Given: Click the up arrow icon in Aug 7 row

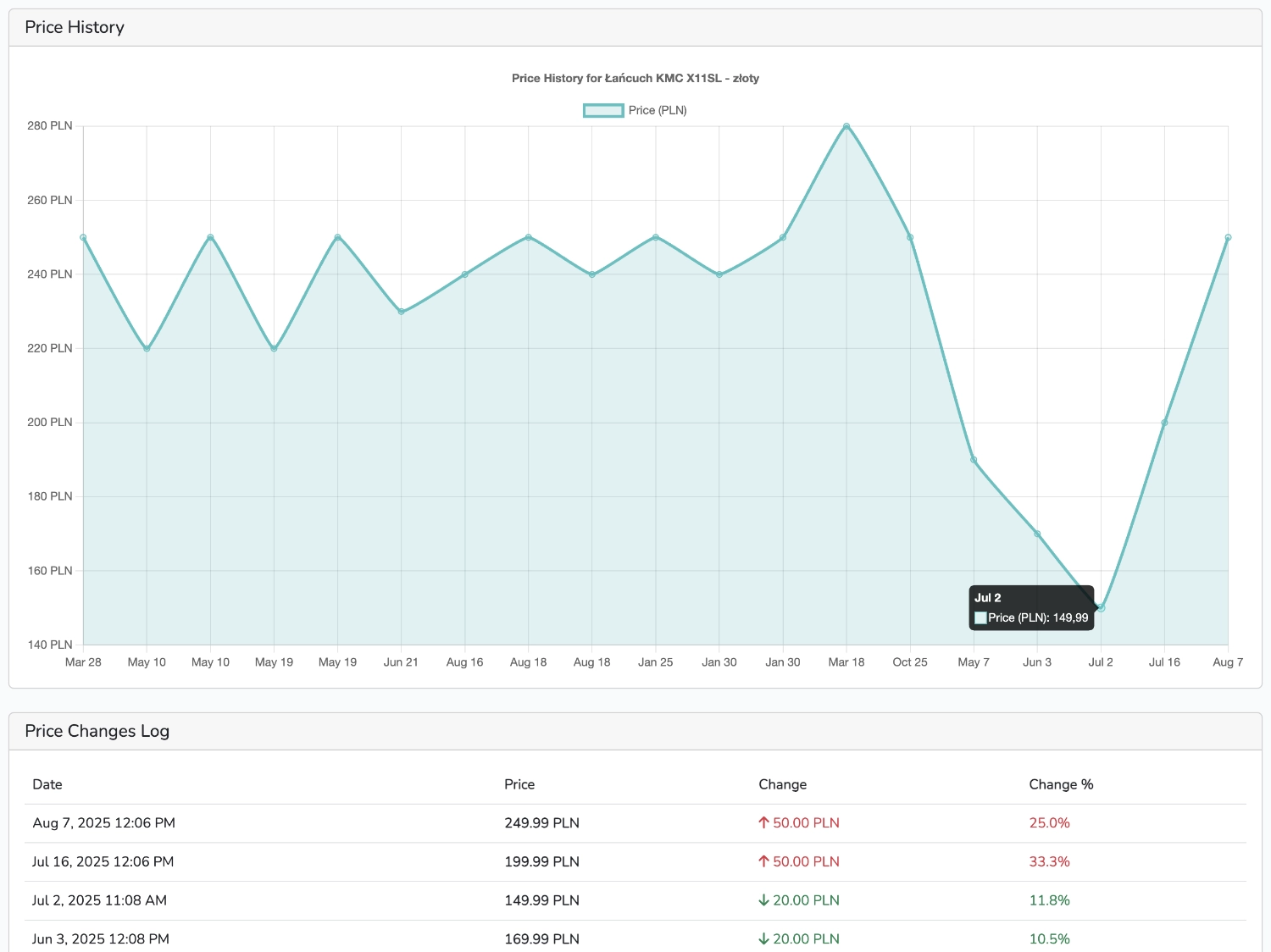Looking at the screenshot, I should [x=763, y=822].
